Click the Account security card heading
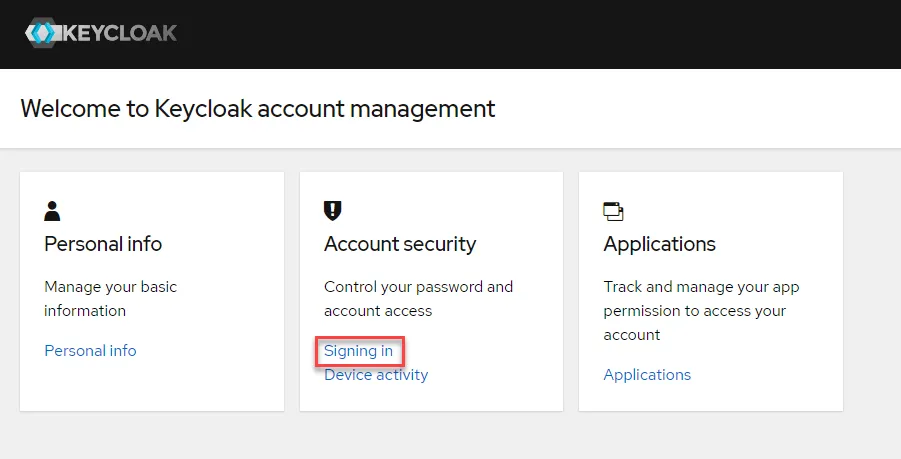901x459 pixels. point(400,244)
